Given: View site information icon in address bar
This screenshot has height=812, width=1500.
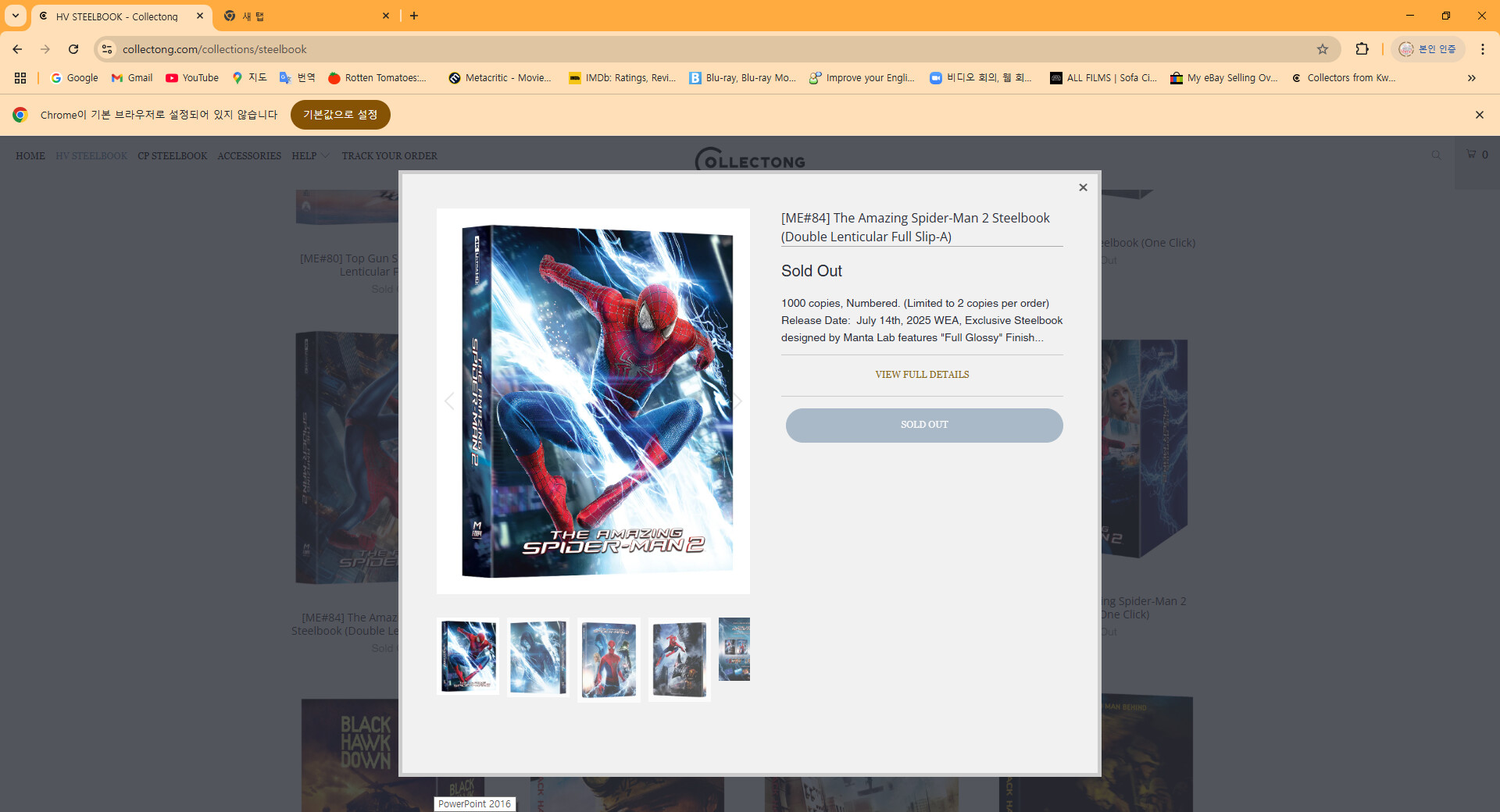Looking at the screenshot, I should 107,49.
